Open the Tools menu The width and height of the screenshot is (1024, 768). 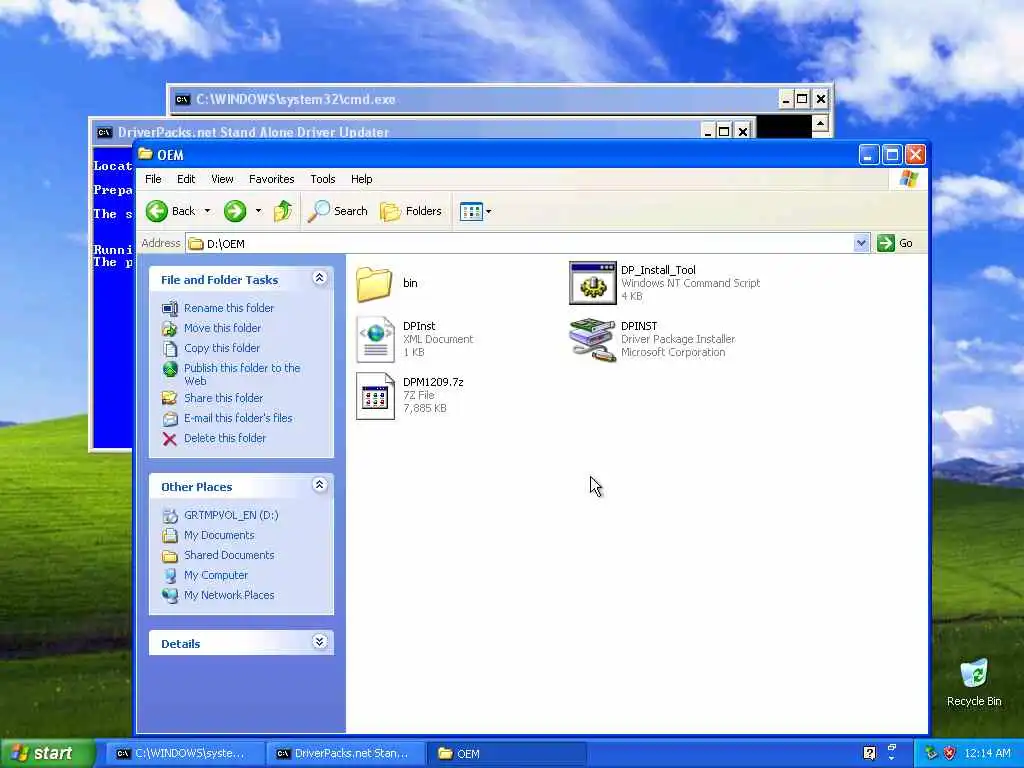click(x=323, y=179)
